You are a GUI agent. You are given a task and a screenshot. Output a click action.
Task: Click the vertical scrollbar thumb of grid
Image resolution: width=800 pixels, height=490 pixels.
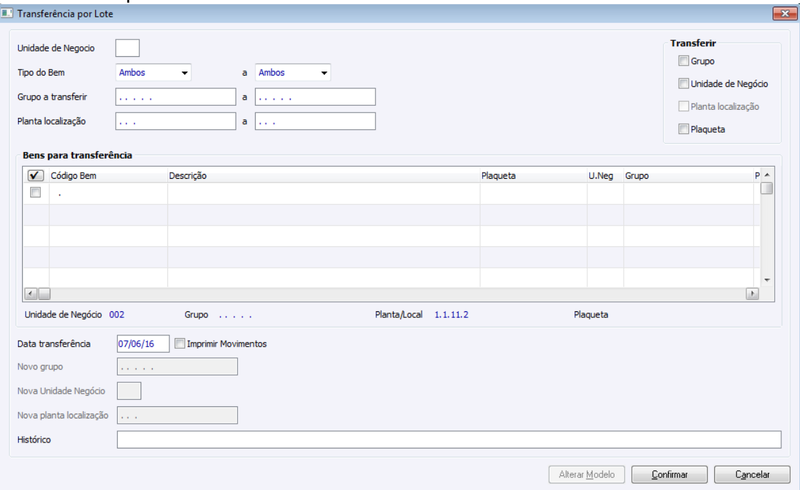(x=767, y=188)
